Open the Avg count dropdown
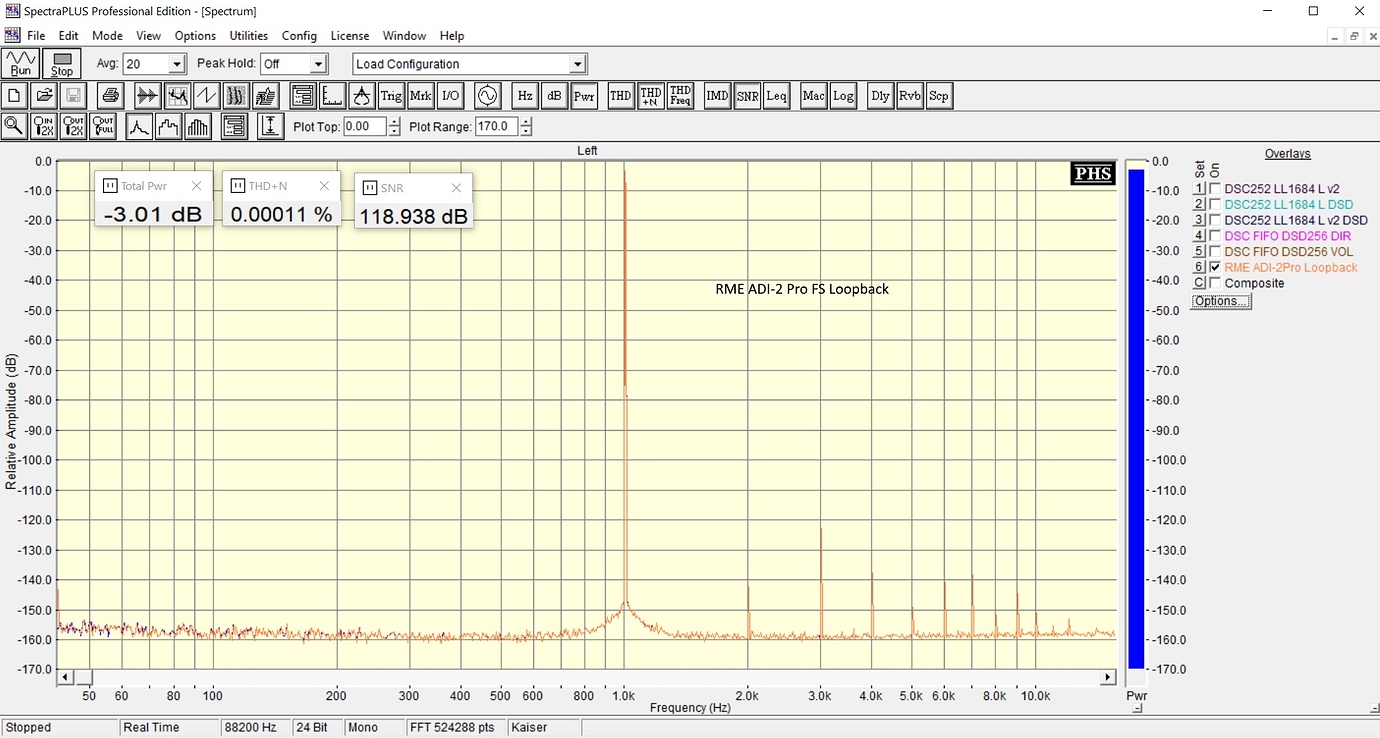Image resolution: width=1380 pixels, height=738 pixels. point(177,64)
